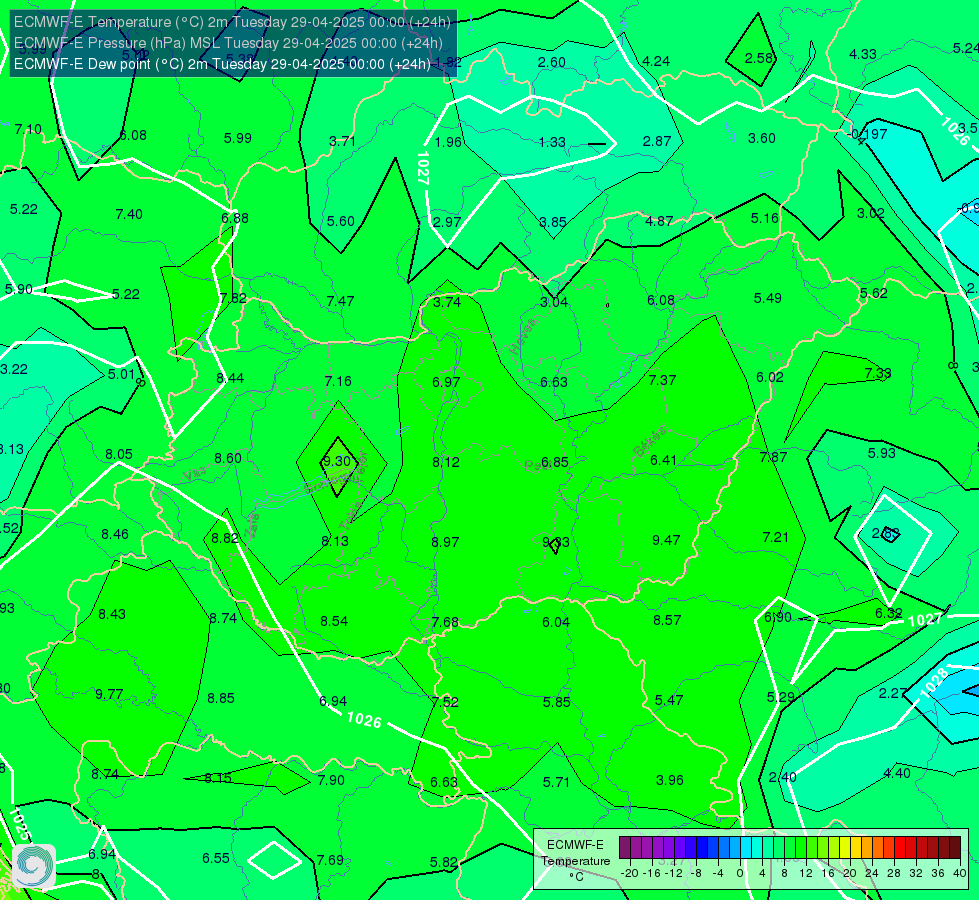Viewport: 979px width, 900px height.
Task: Click the darkest purple swatch at -20 on scale
Action: [625, 848]
